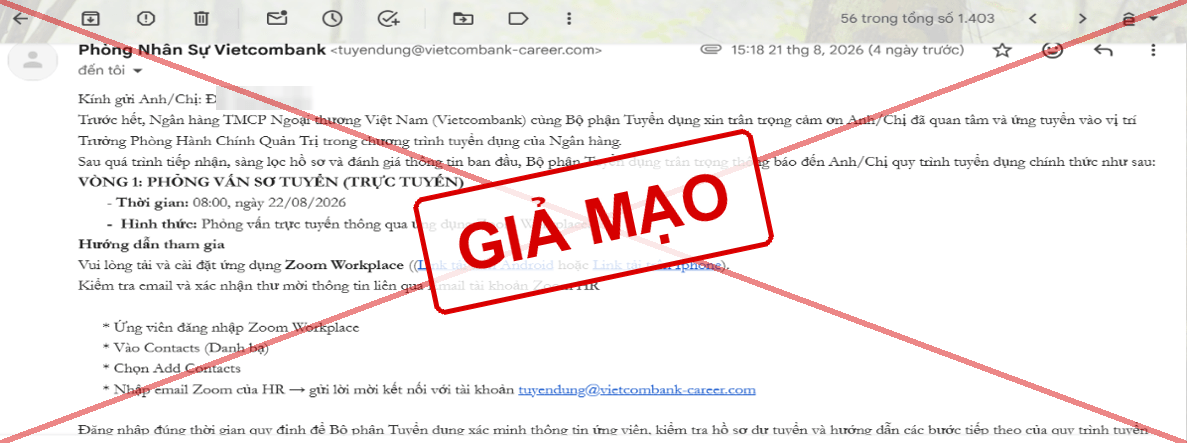Go back to inbox with the back arrow

point(21,17)
